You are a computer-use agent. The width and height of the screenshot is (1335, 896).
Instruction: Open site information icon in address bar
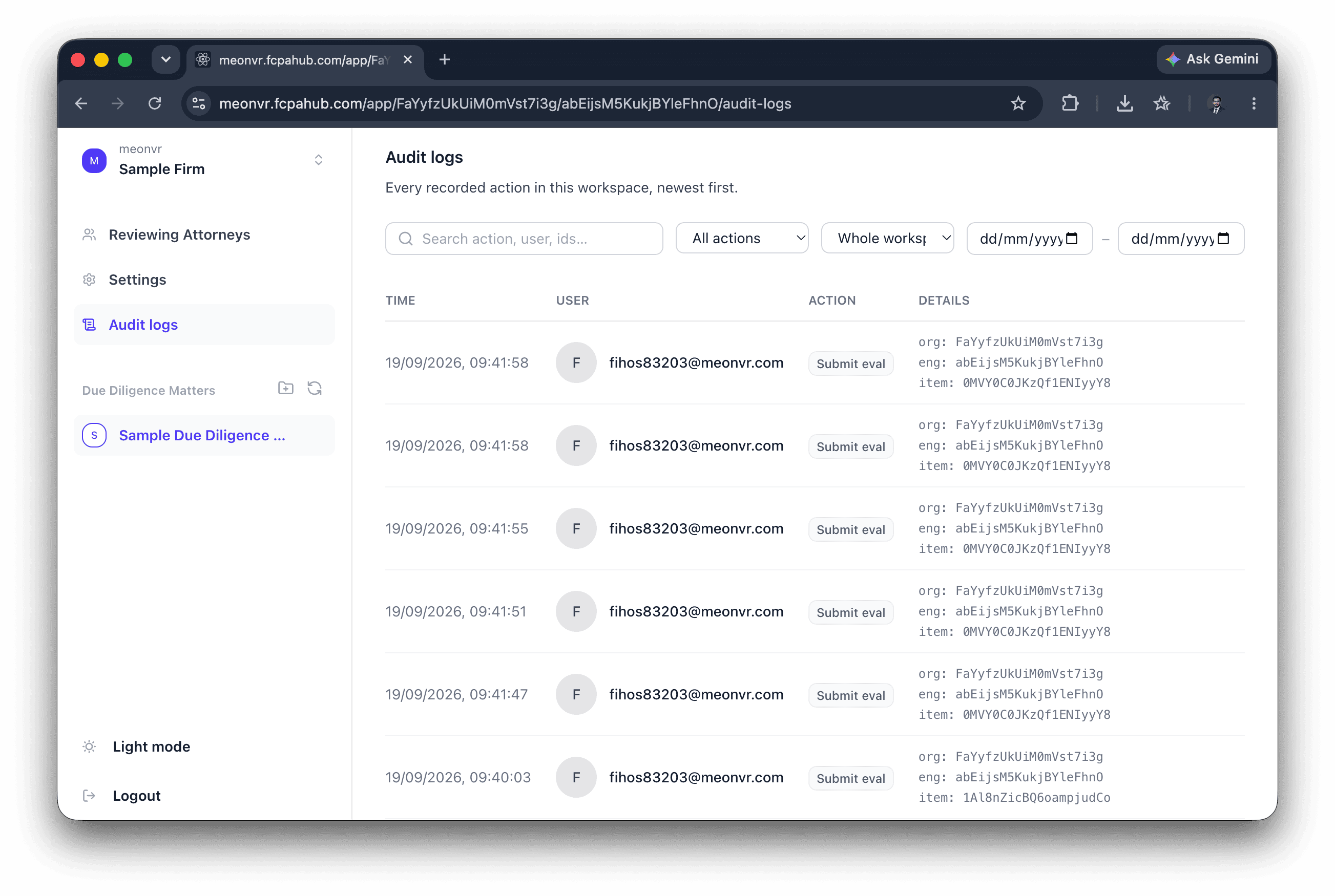[199, 103]
